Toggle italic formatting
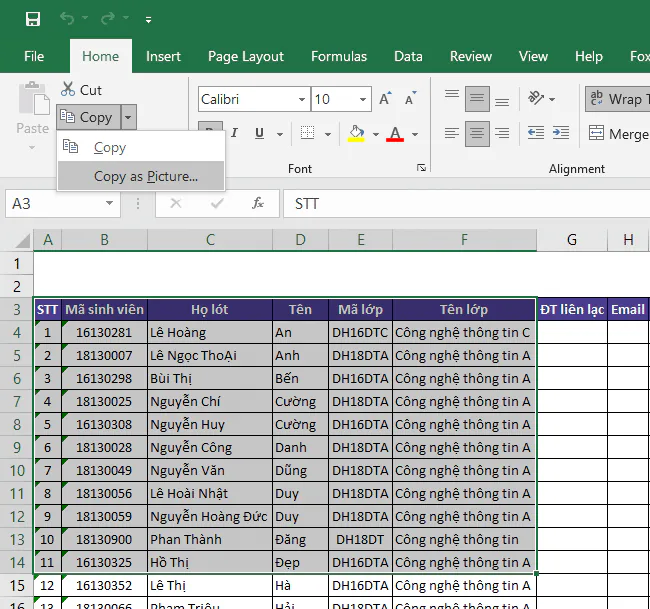The width and height of the screenshot is (650, 609). 235,133
